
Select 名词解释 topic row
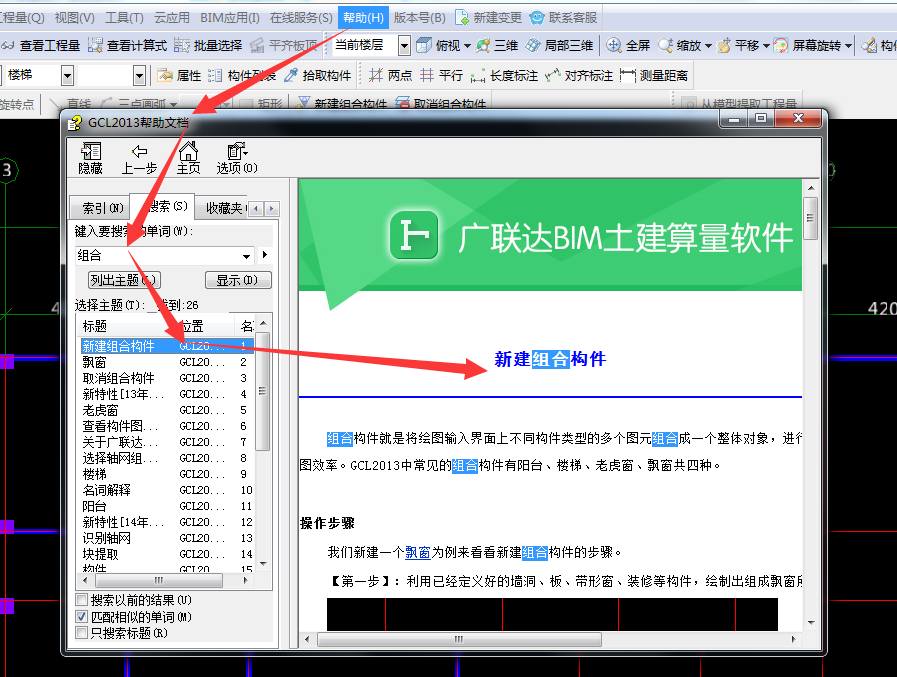[165, 490]
